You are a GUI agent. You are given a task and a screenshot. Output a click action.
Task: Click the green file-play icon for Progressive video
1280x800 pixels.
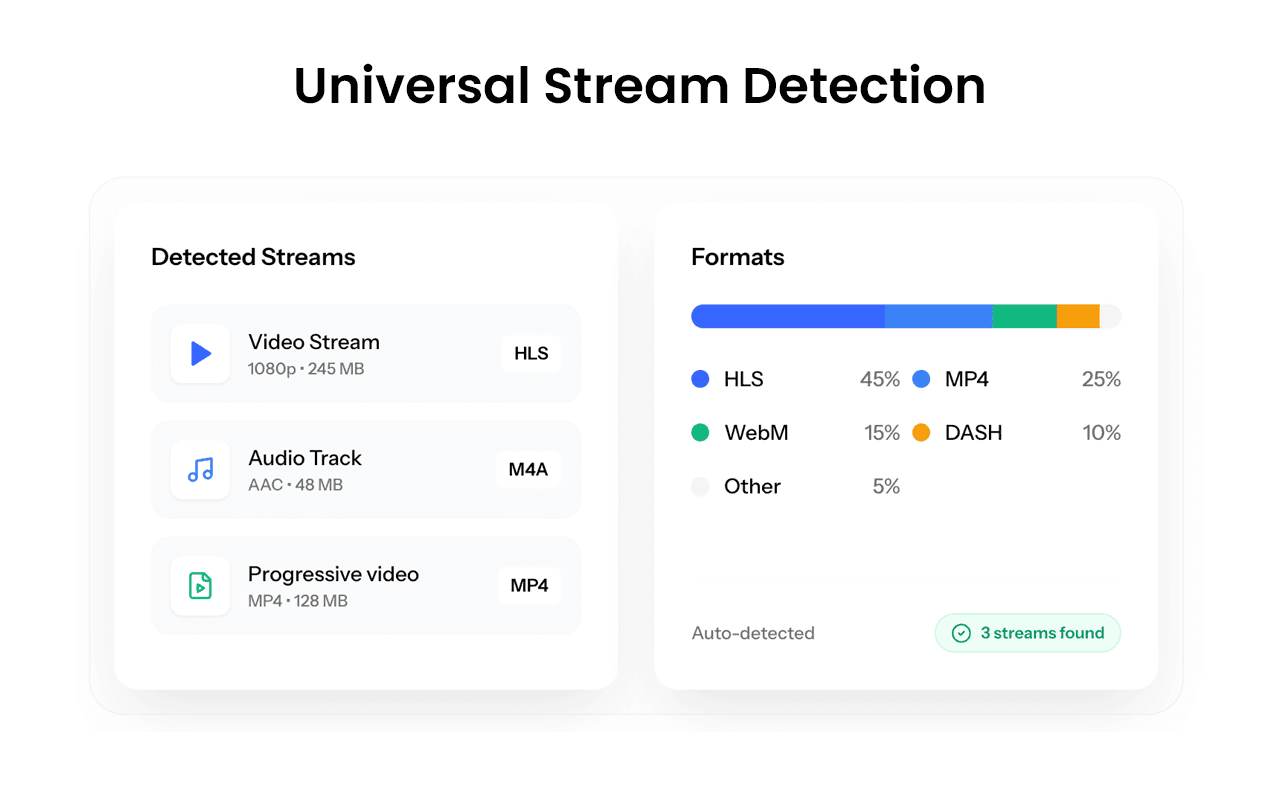point(200,585)
